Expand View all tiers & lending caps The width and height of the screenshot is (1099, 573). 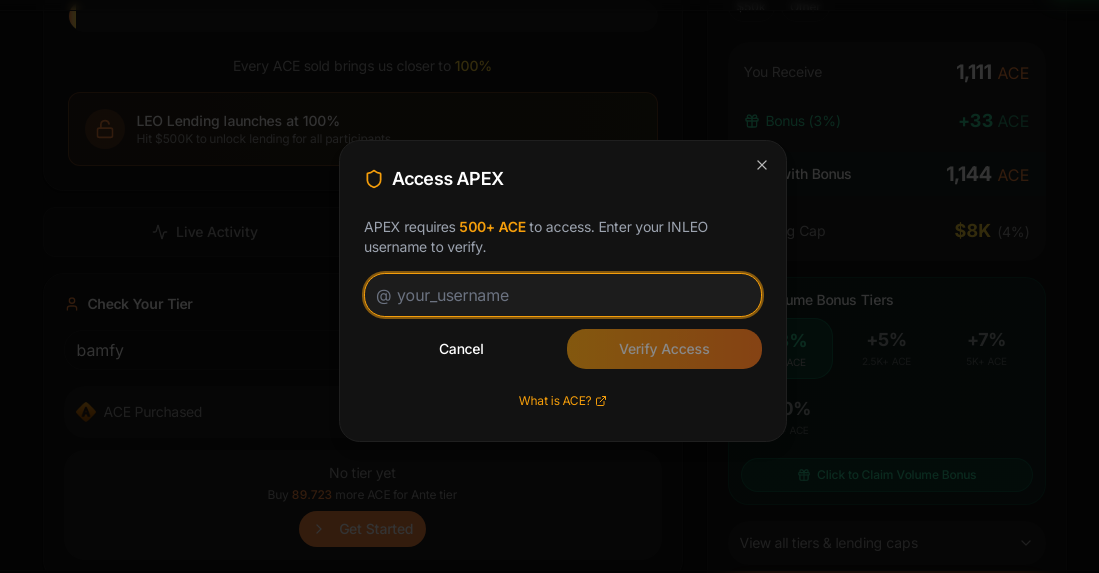[886, 543]
